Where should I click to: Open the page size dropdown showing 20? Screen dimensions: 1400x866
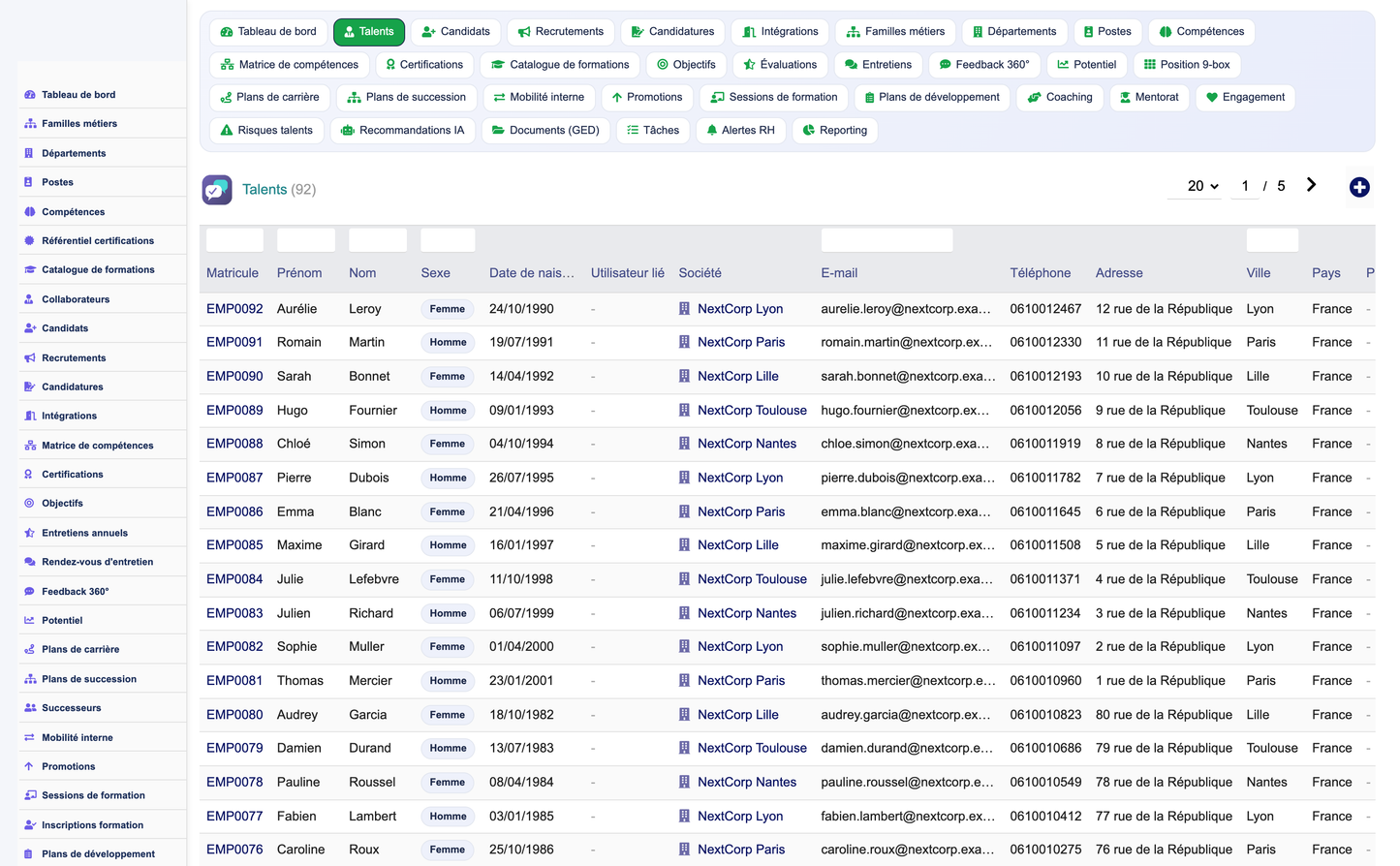(x=1202, y=186)
